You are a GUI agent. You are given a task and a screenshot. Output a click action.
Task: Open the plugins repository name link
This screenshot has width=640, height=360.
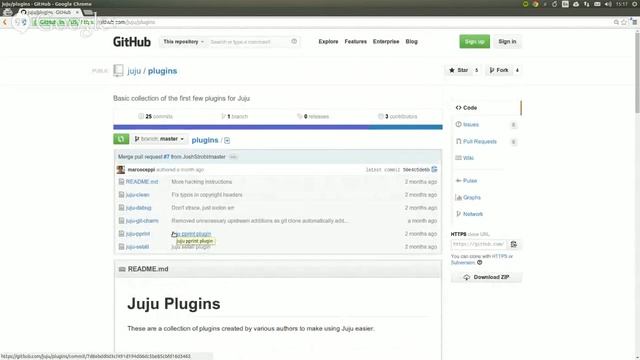pos(162,71)
